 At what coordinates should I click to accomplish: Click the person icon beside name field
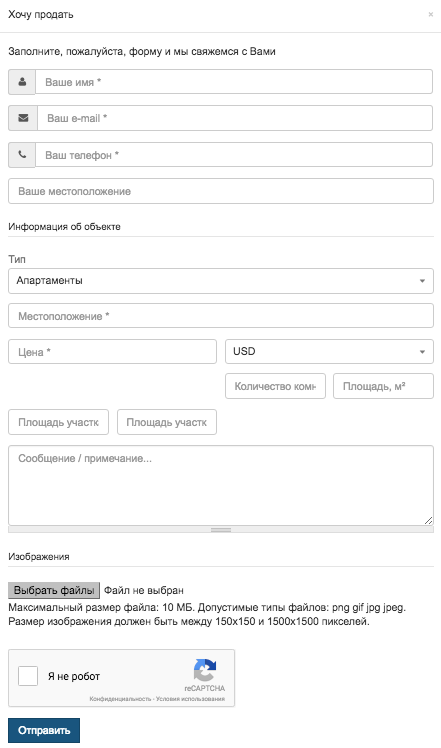coord(22,82)
